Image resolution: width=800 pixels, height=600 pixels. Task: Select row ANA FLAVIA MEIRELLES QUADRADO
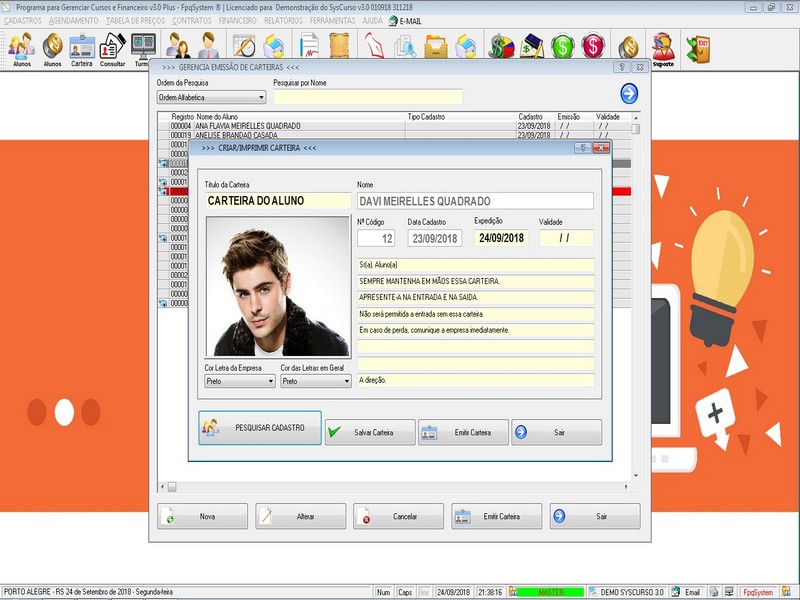click(x=394, y=126)
